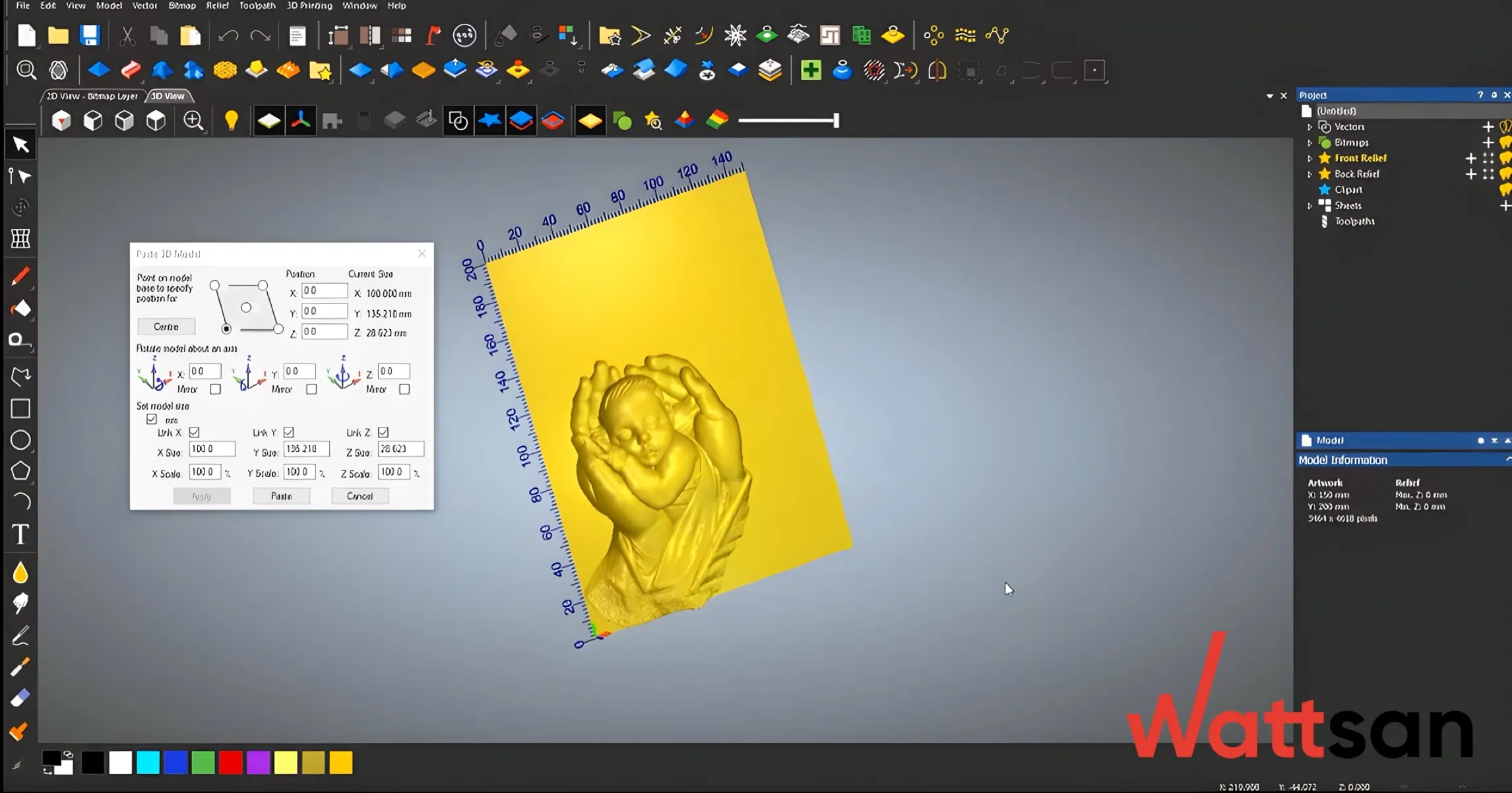The height and width of the screenshot is (793, 1512).
Task: Toggle Mirror checkbox for X axis rotation
Action: [x=215, y=389]
